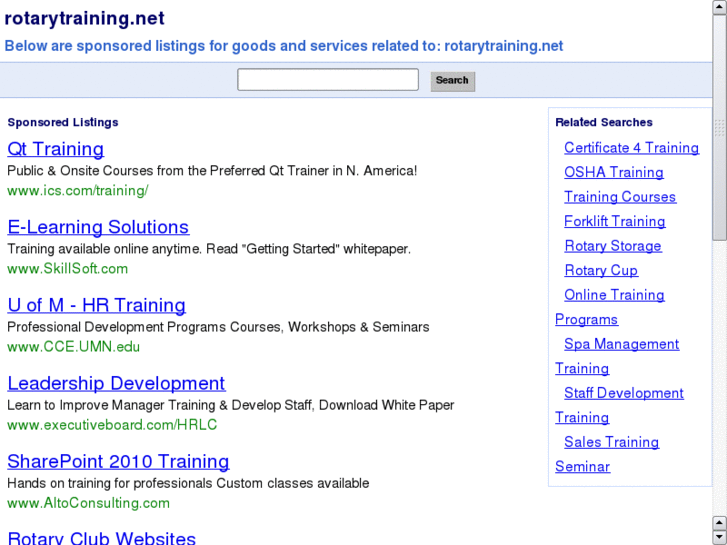Visit www.ics.com/training/ green URL

(x=78, y=191)
